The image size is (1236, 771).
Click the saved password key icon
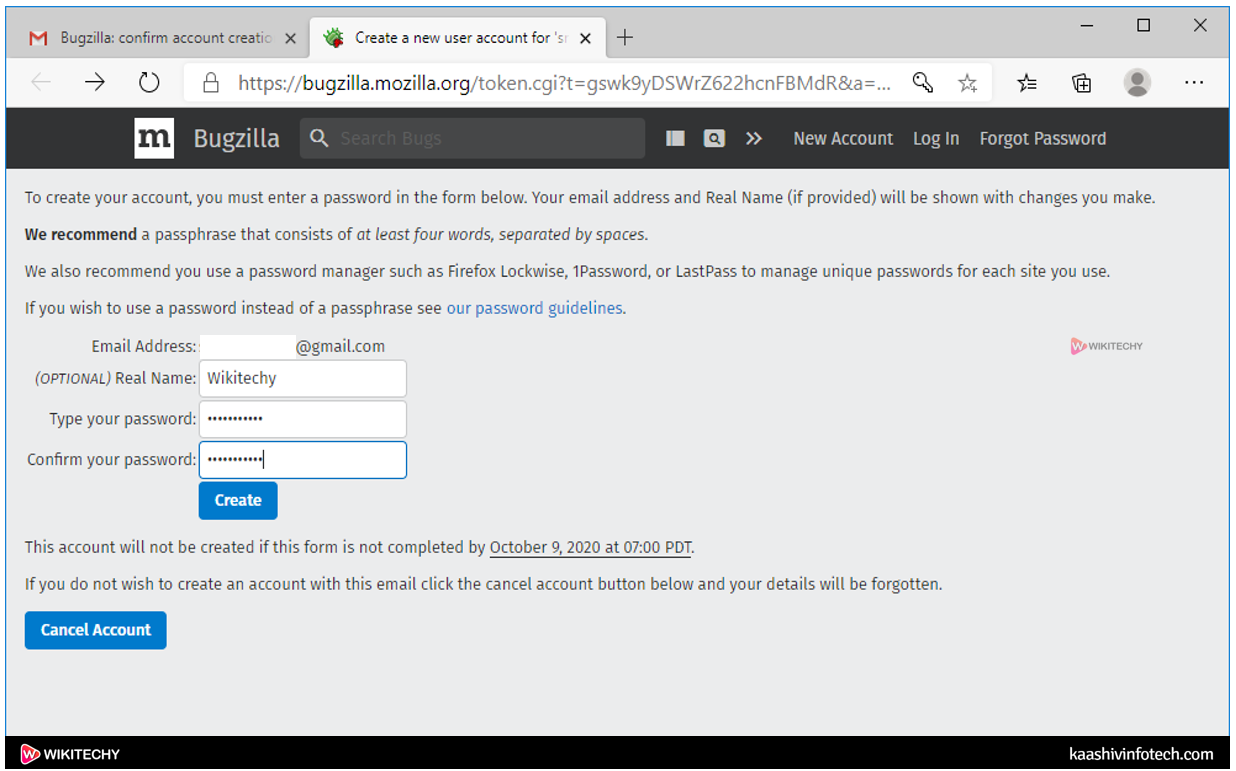click(923, 83)
